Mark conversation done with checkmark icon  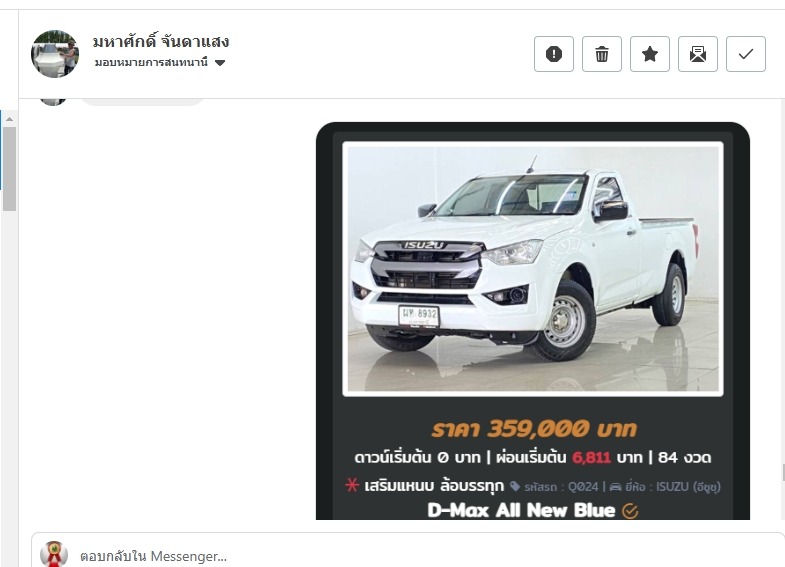click(x=746, y=54)
